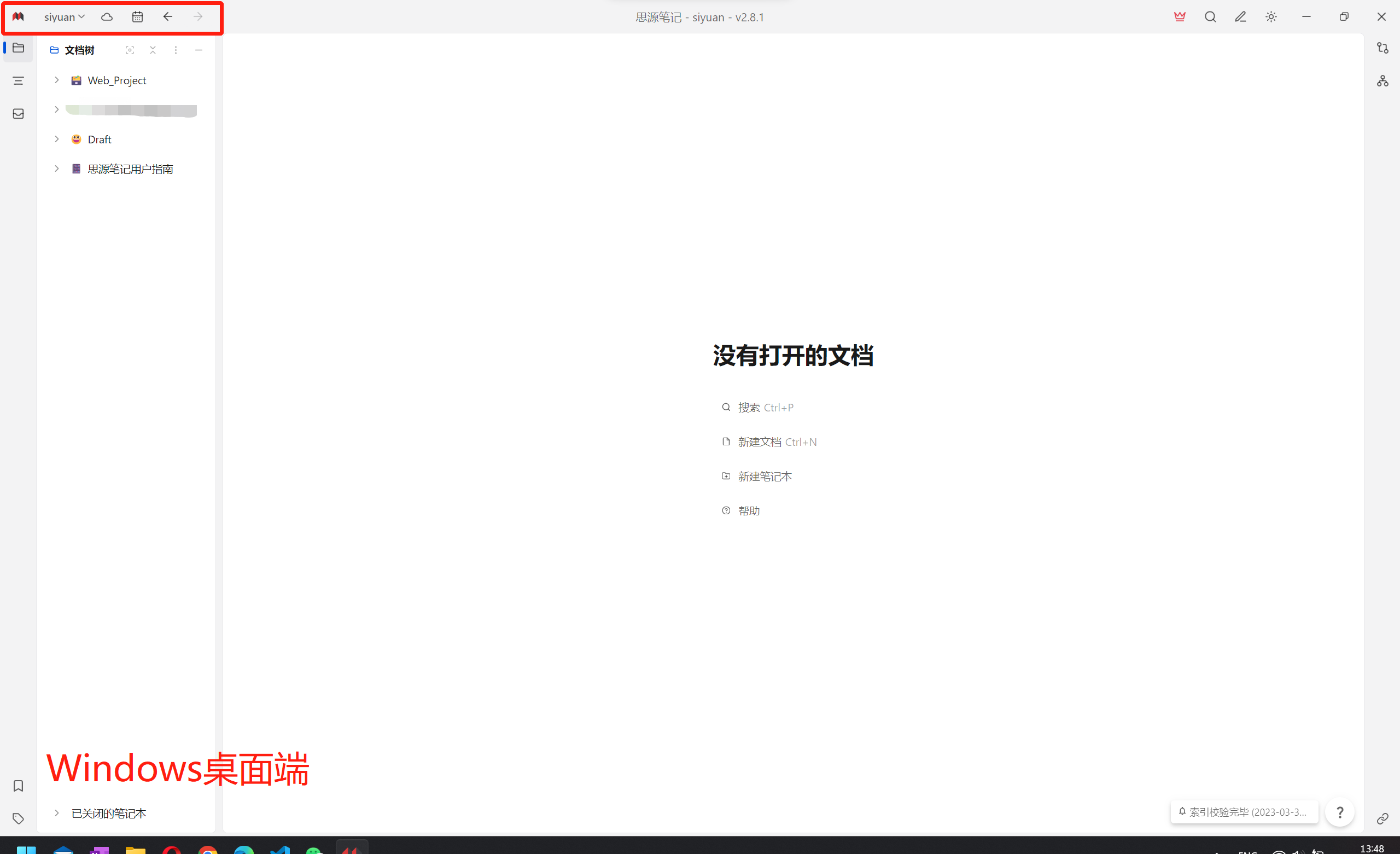Toggle light/dark appearance mode icon
The width and height of the screenshot is (1400, 854).
tap(1271, 17)
